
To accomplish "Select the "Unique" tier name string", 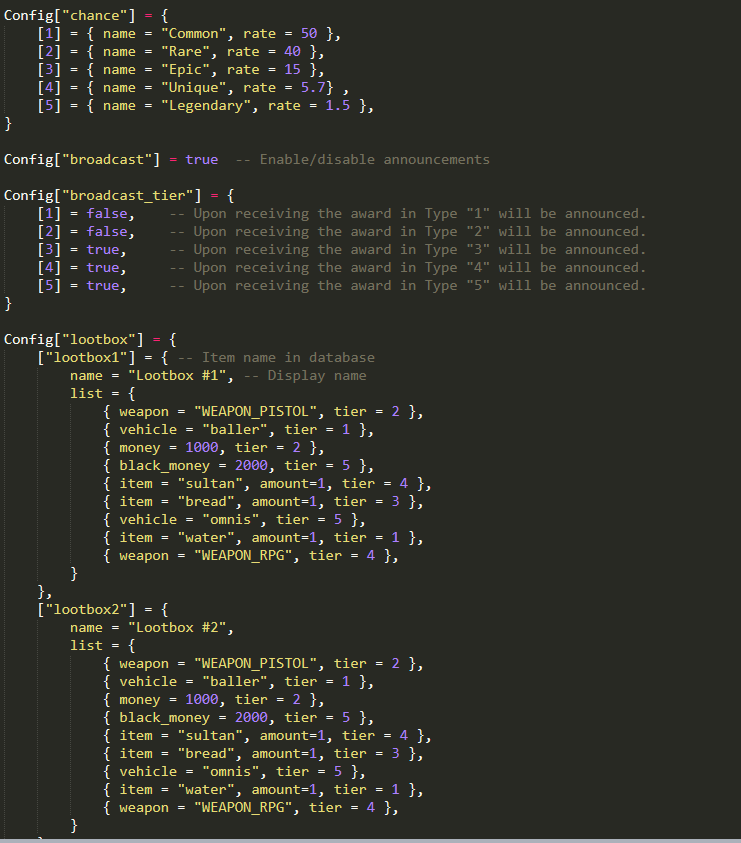I will coord(194,88).
